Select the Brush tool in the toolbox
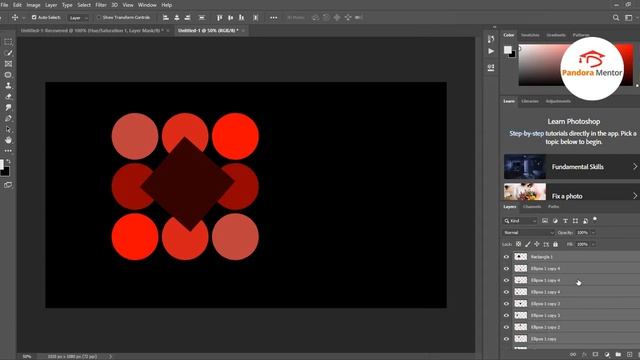The height and width of the screenshot is (360, 640). point(8,53)
